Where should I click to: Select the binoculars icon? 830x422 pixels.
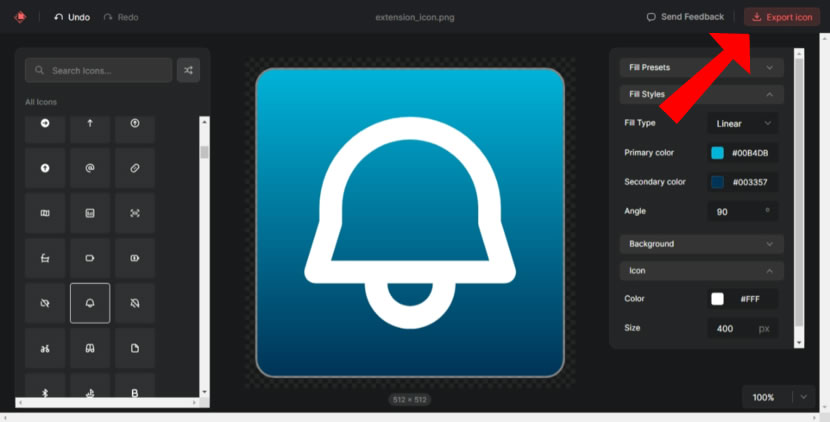tap(90, 348)
